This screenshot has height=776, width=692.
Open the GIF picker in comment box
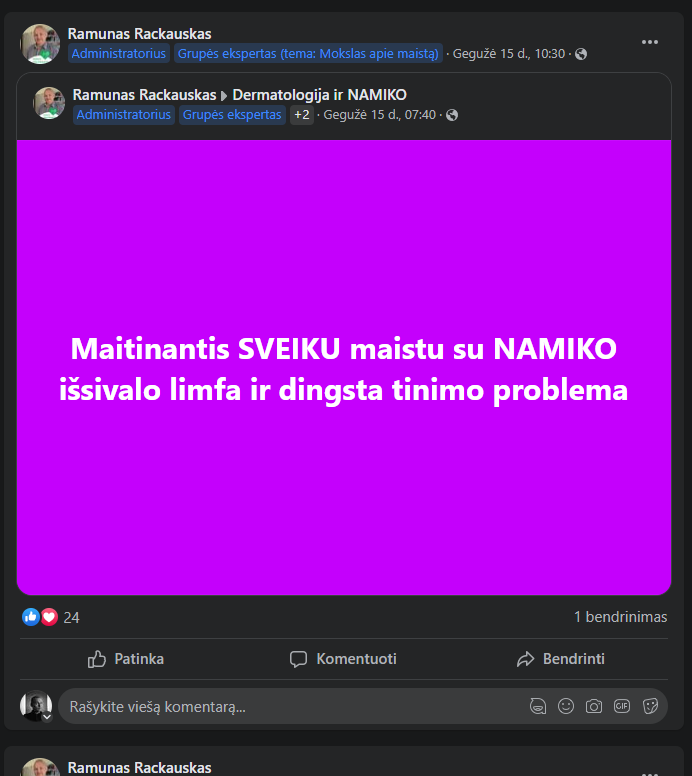pyautogui.click(x=622, y=706)
